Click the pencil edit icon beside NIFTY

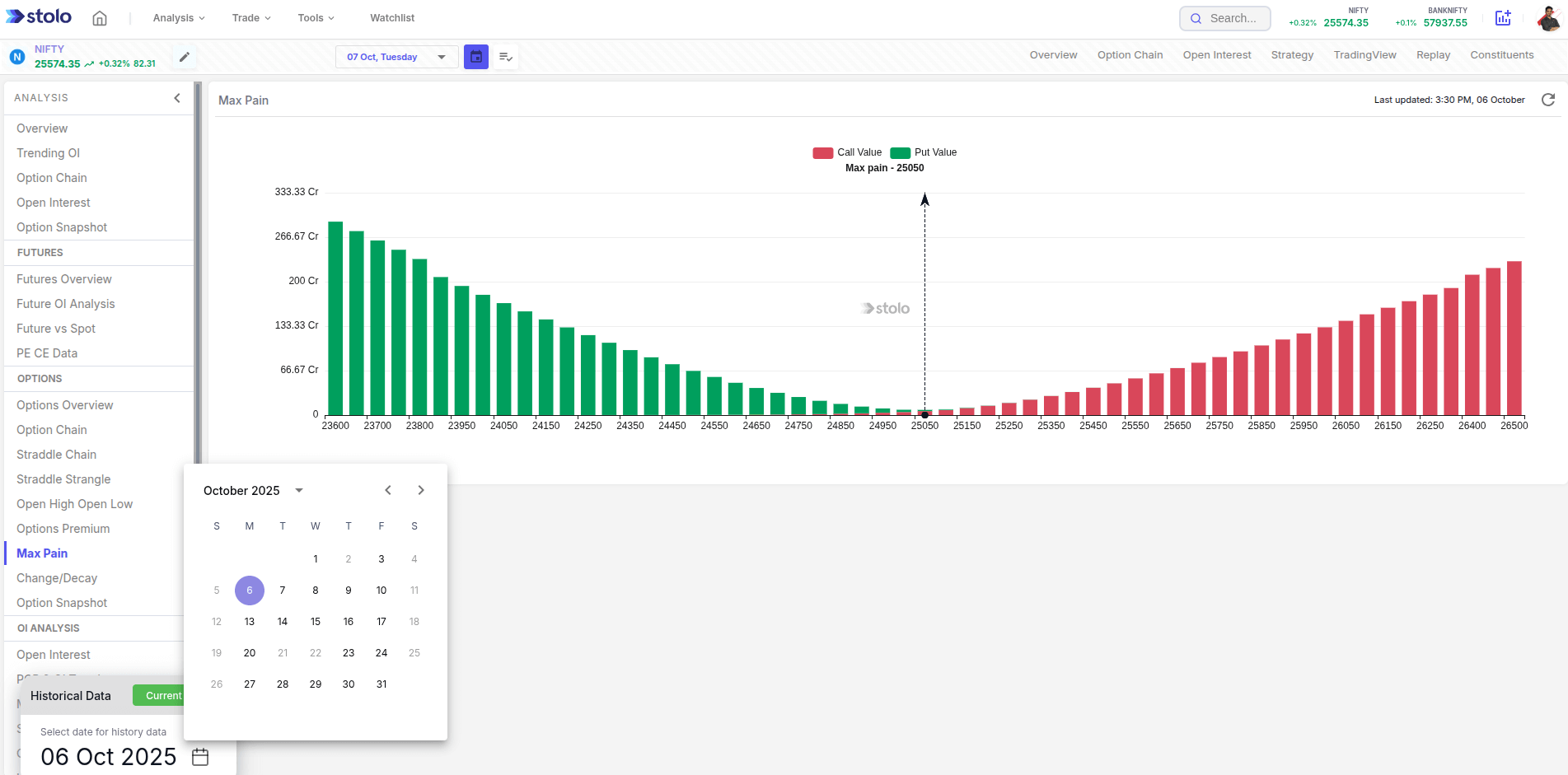pos(185,57)
